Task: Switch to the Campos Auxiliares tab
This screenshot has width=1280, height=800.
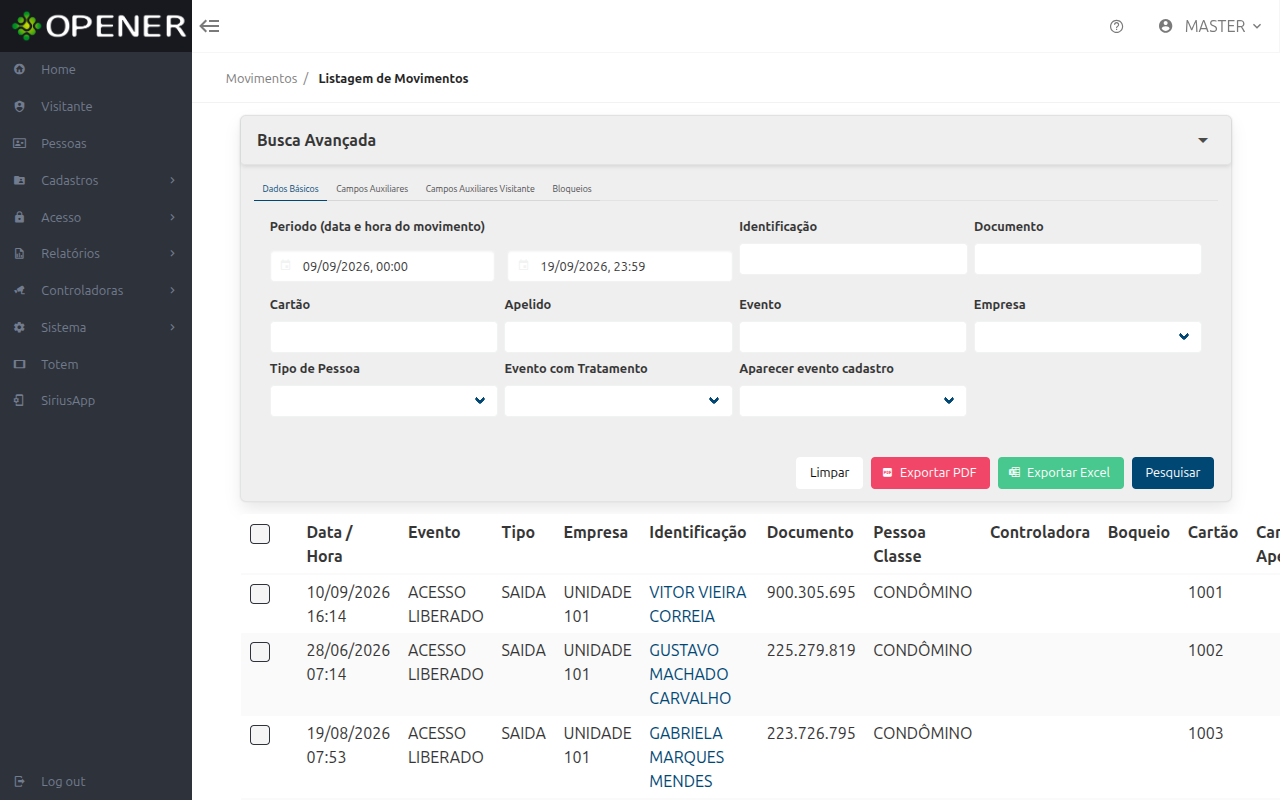Action: click(372, 189)
